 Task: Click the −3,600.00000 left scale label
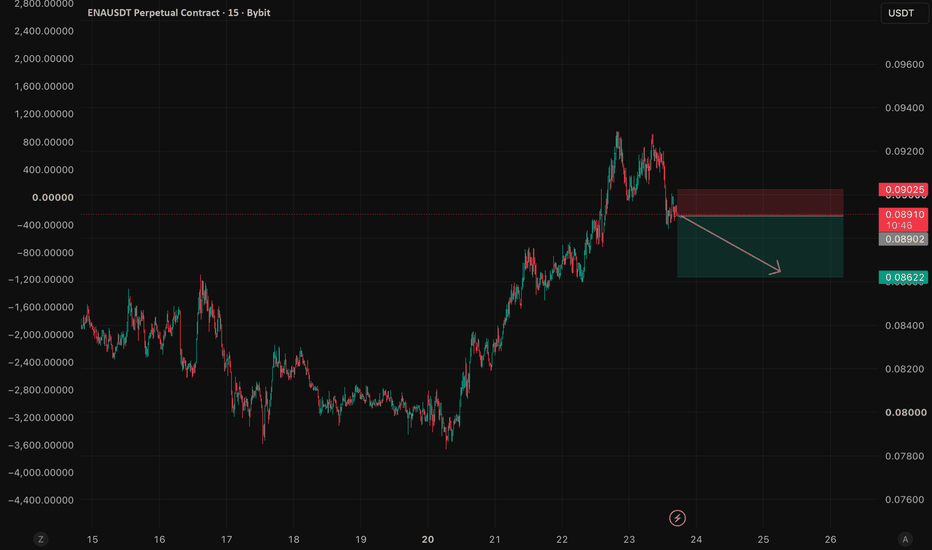(41, 445)
